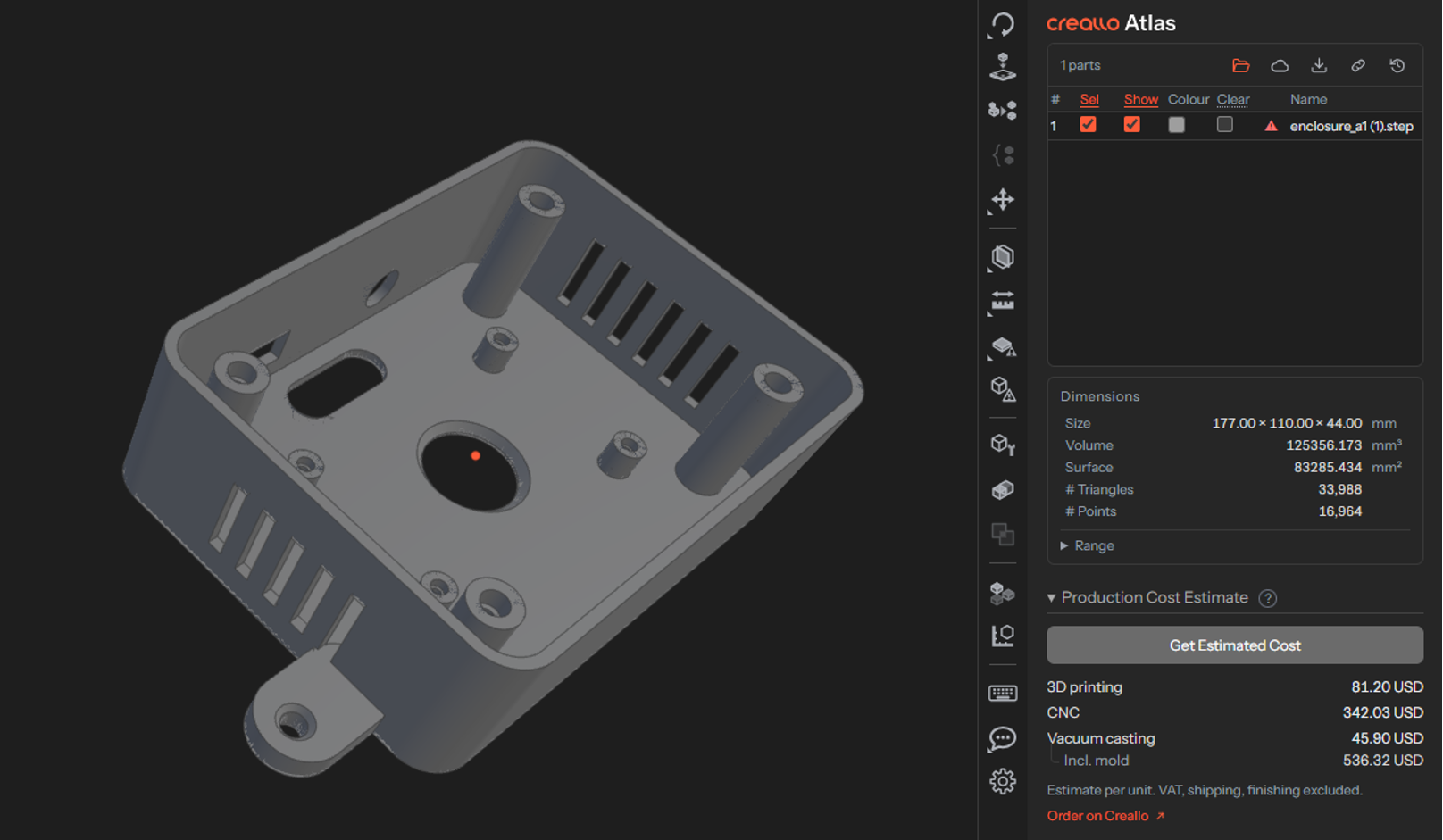Open file using the orange folder icon
The height and width of the screenshot is (840, 1443).
[1240, 65]
